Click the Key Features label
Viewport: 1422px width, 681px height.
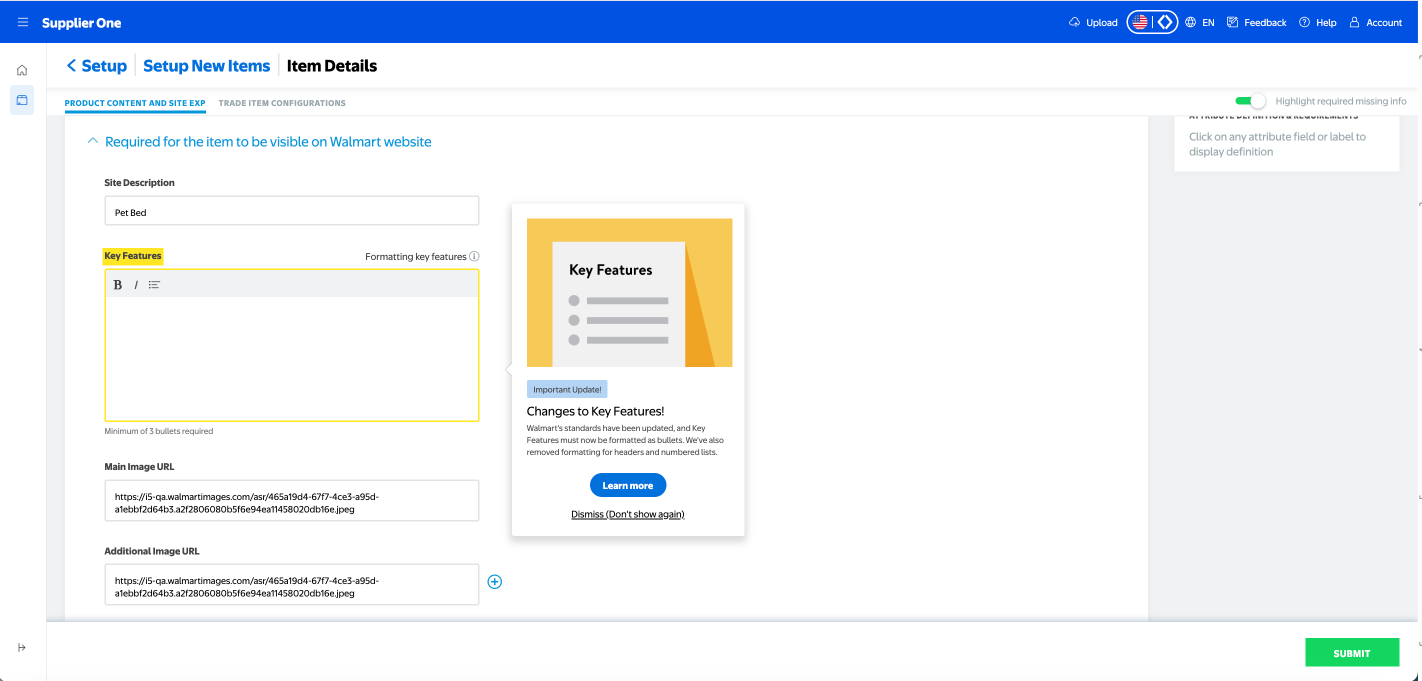pos(133,256)
